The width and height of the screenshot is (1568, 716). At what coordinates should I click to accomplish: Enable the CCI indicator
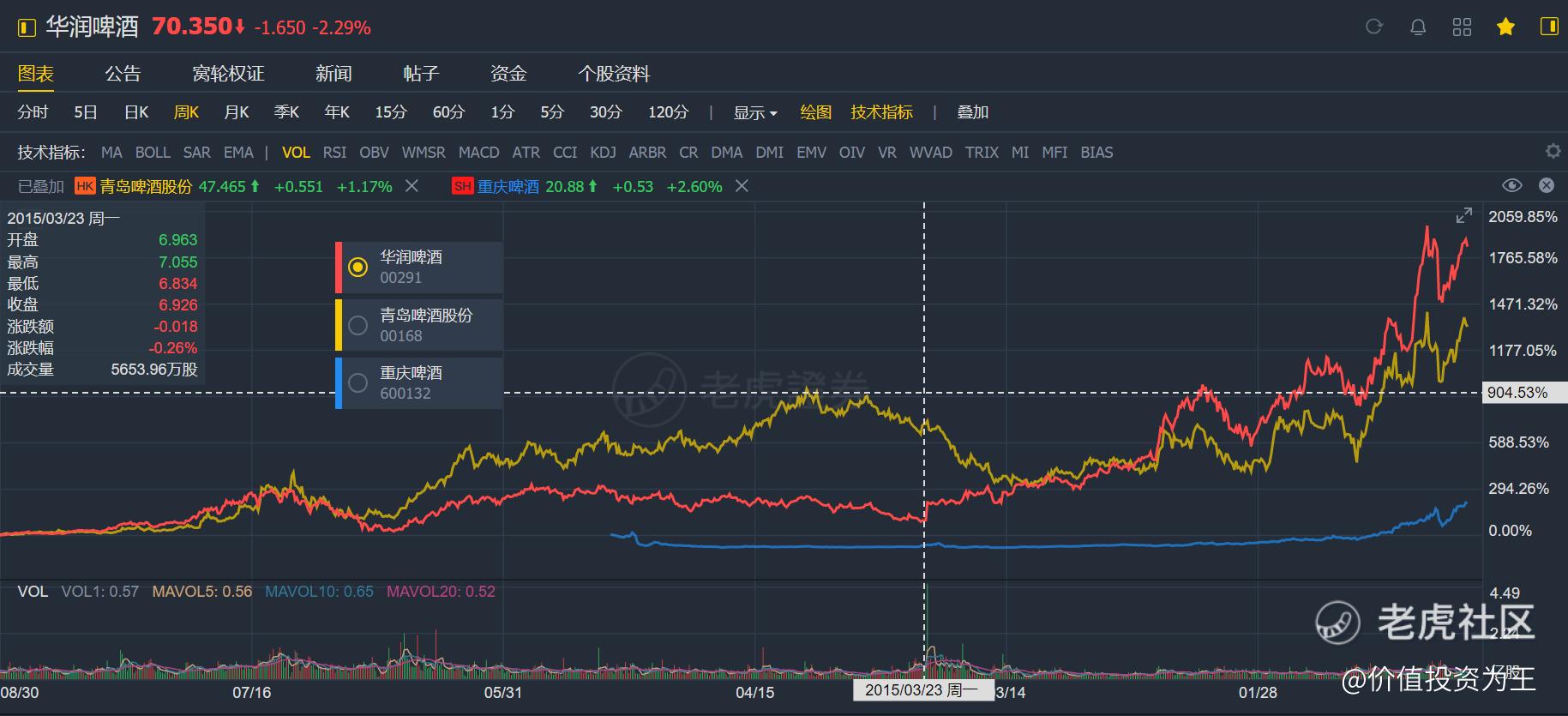565,152
